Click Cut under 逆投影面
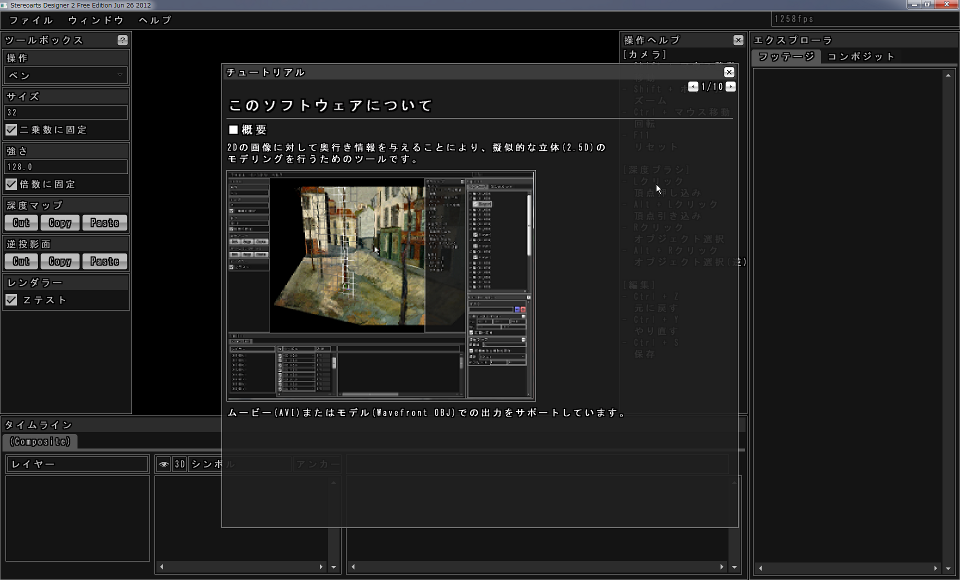The width and height of the screenshot is (960, 580). pos(21,262)
